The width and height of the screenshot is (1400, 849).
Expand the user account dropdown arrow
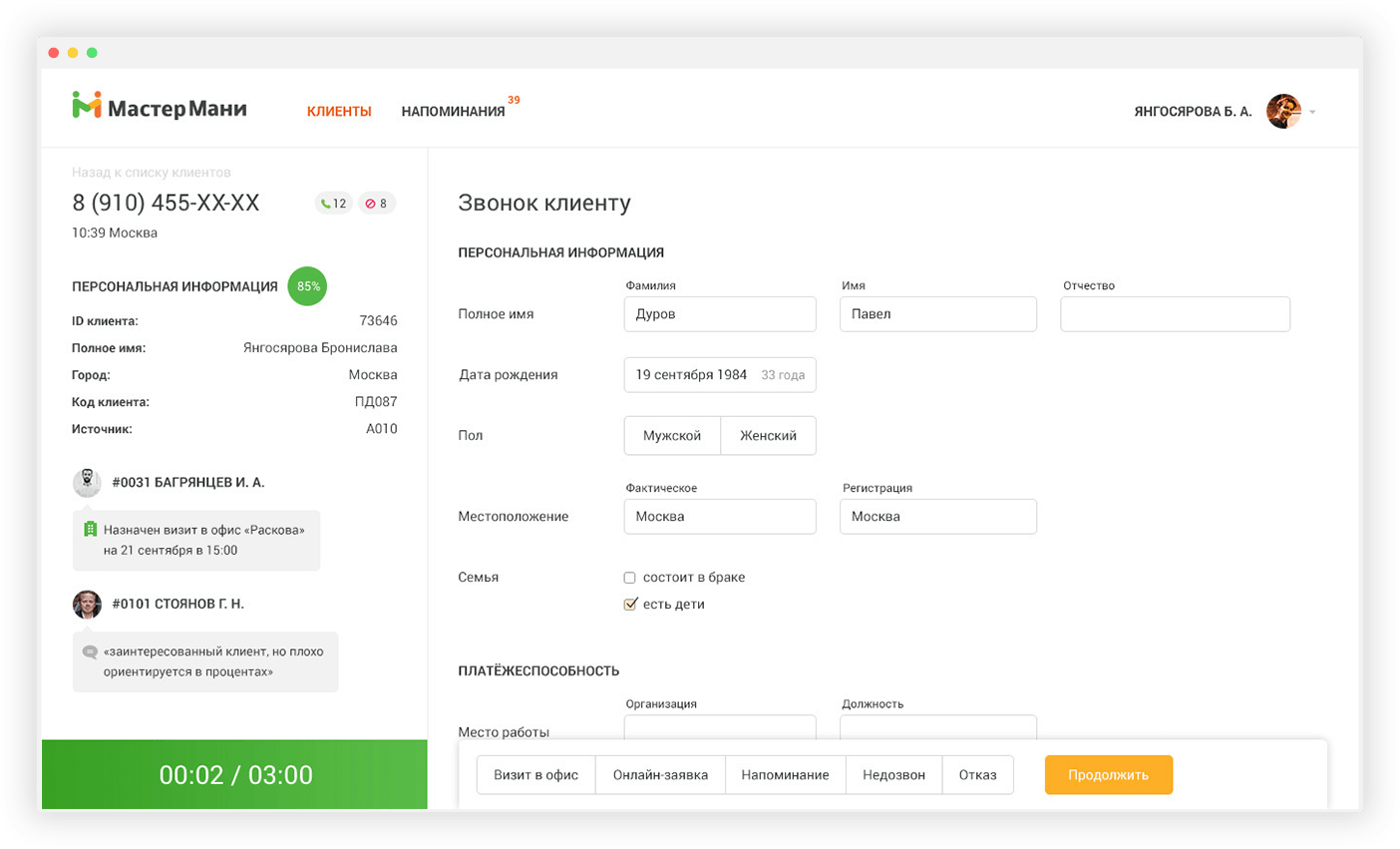click(x=1312, y=112)
